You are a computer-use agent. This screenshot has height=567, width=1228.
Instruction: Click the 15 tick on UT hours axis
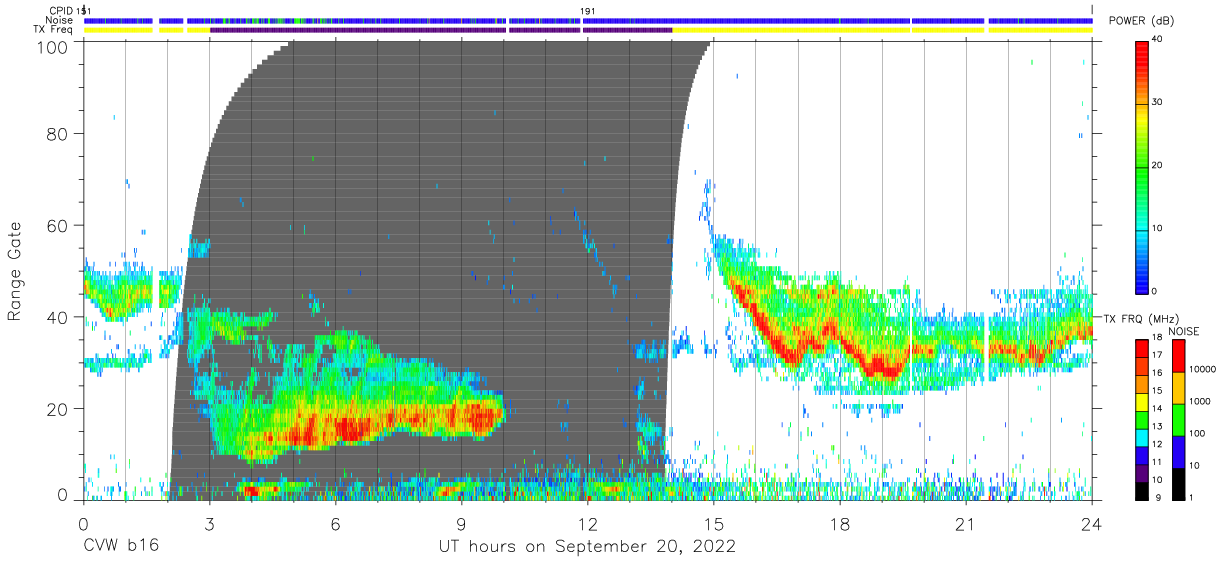714,523
